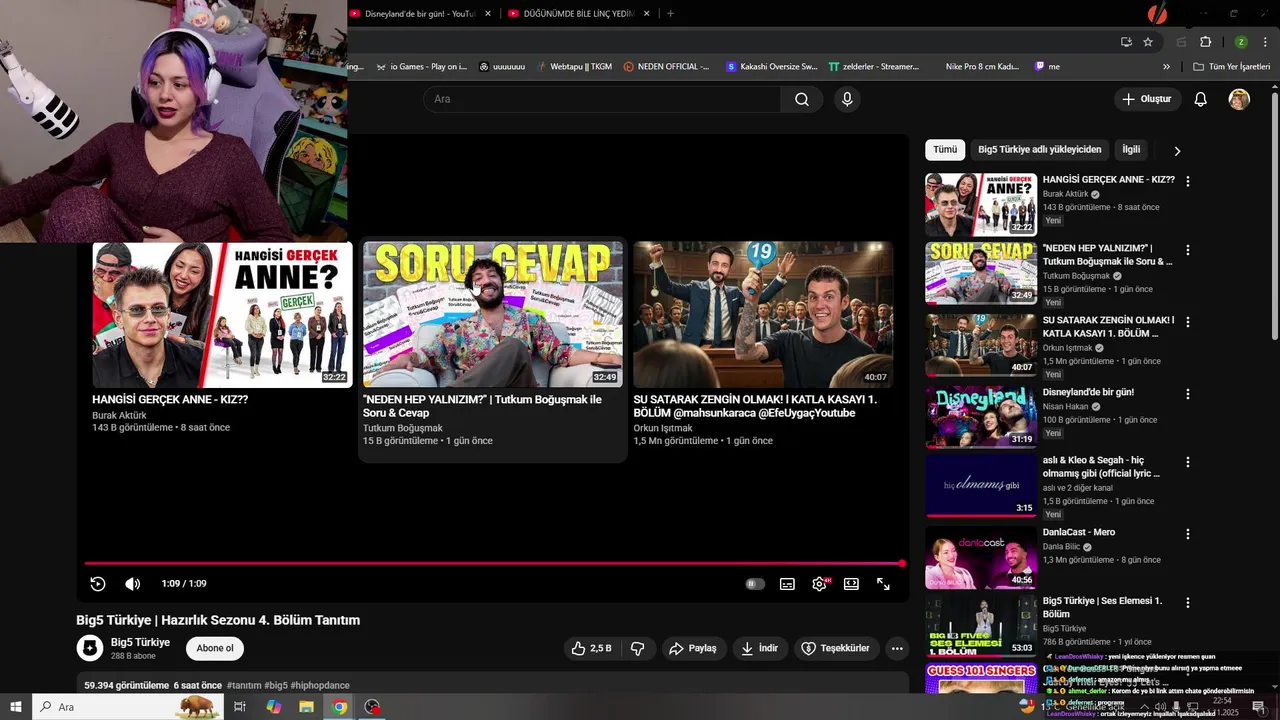
Task: Open the Oluştur create menu
Action: tap(1147, 99)
